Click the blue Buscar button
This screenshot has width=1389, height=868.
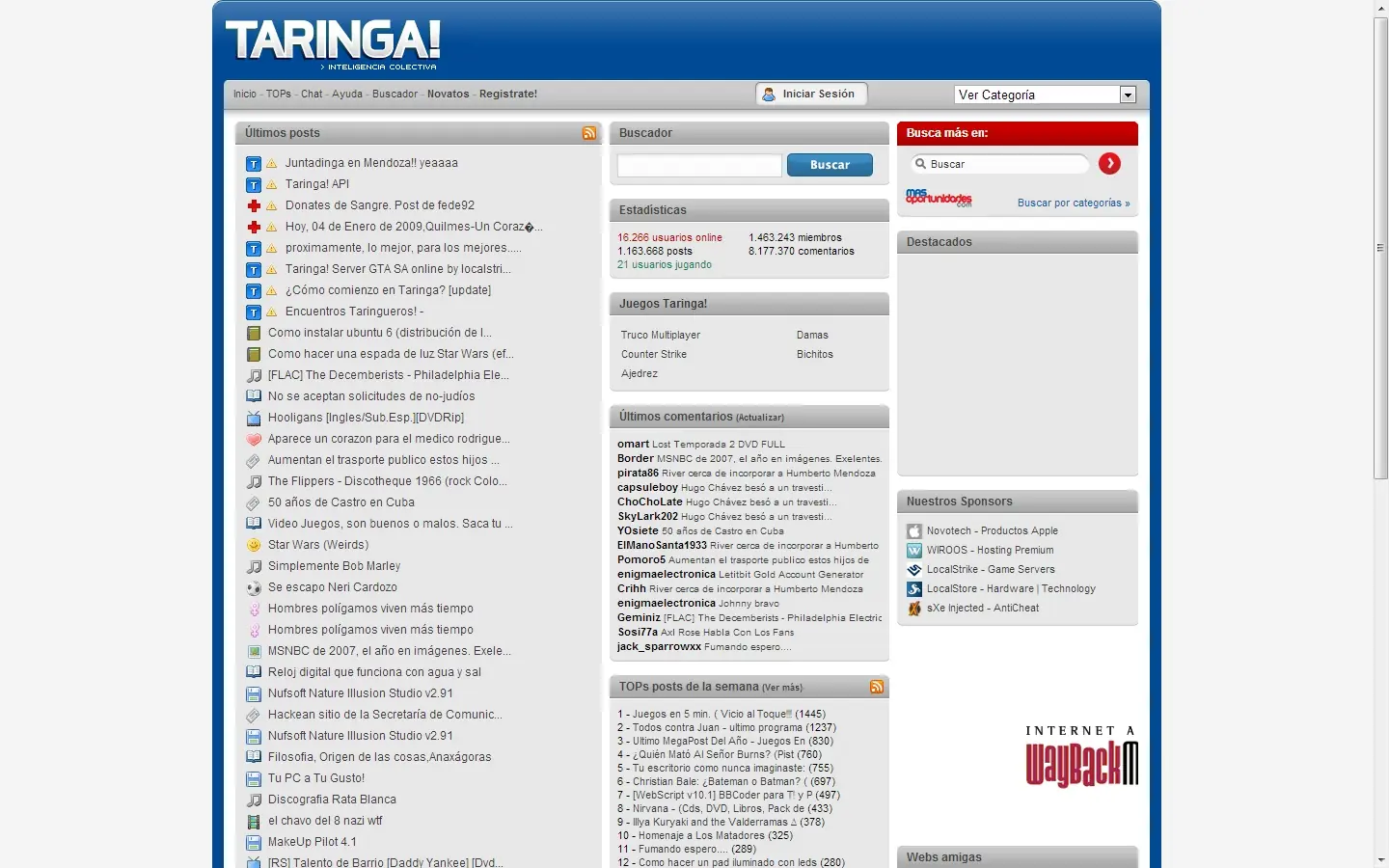click(x=830, y=165)
